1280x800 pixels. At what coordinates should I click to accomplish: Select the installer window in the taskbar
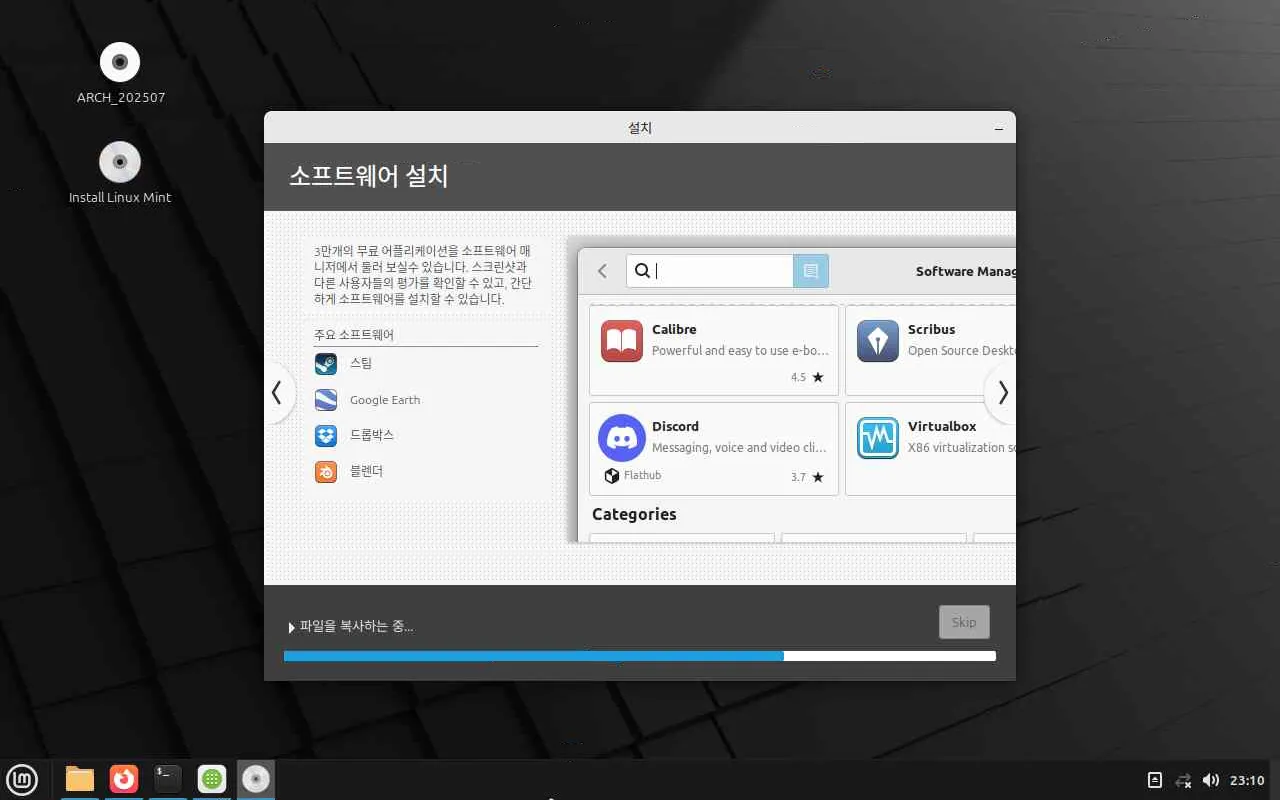click(x=256, y=778)
